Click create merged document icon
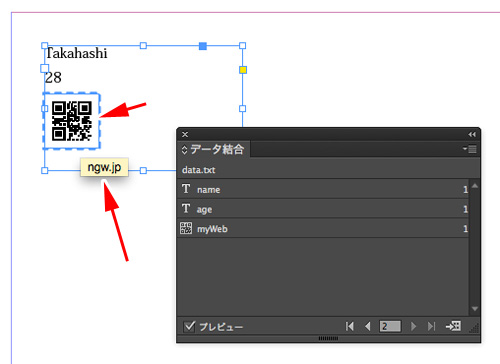 pyautogui.click(x=453, y=326)
